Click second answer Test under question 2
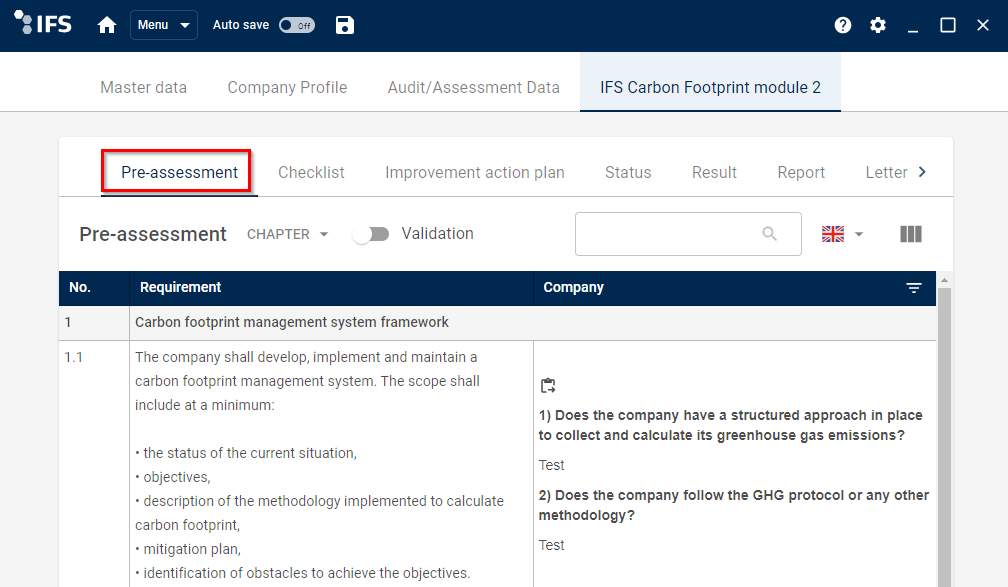Screen dimensions: 1008x587 [x=552, y=545]
